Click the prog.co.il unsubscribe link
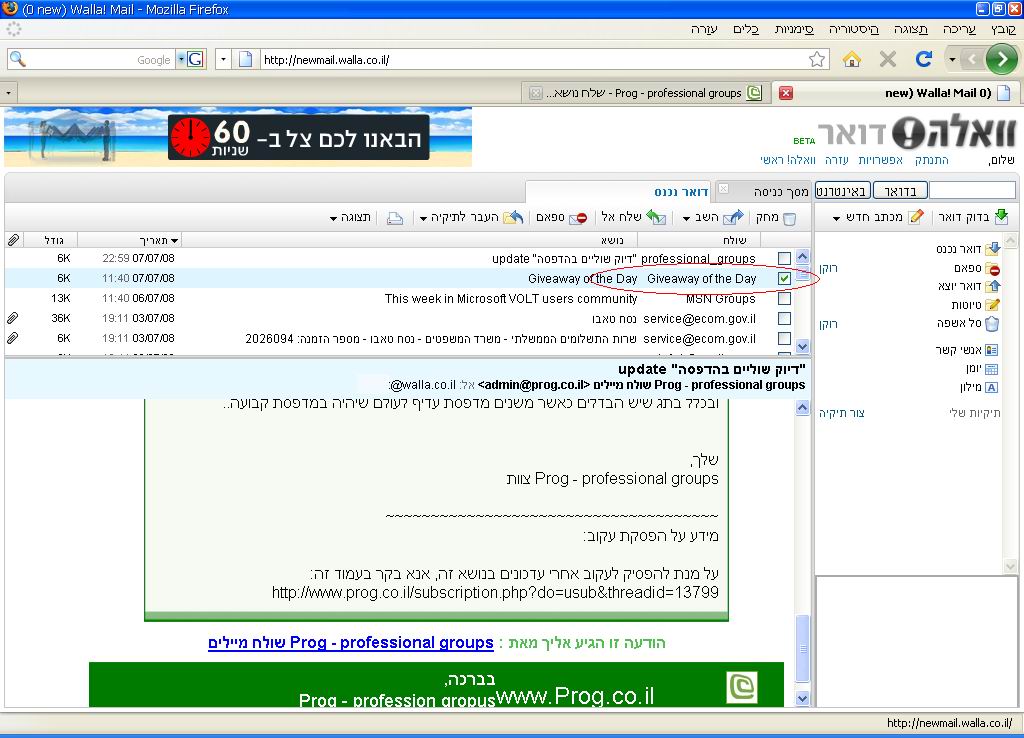This screenshot has height=738, width=1024. coord(495,592)
